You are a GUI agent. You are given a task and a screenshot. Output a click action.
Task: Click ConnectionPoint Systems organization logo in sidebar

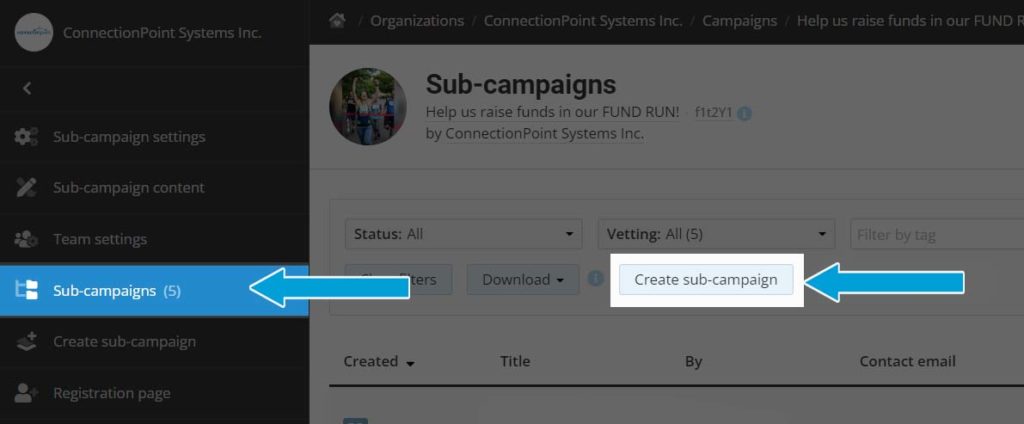pyautogui.click(x=33, y=32)
